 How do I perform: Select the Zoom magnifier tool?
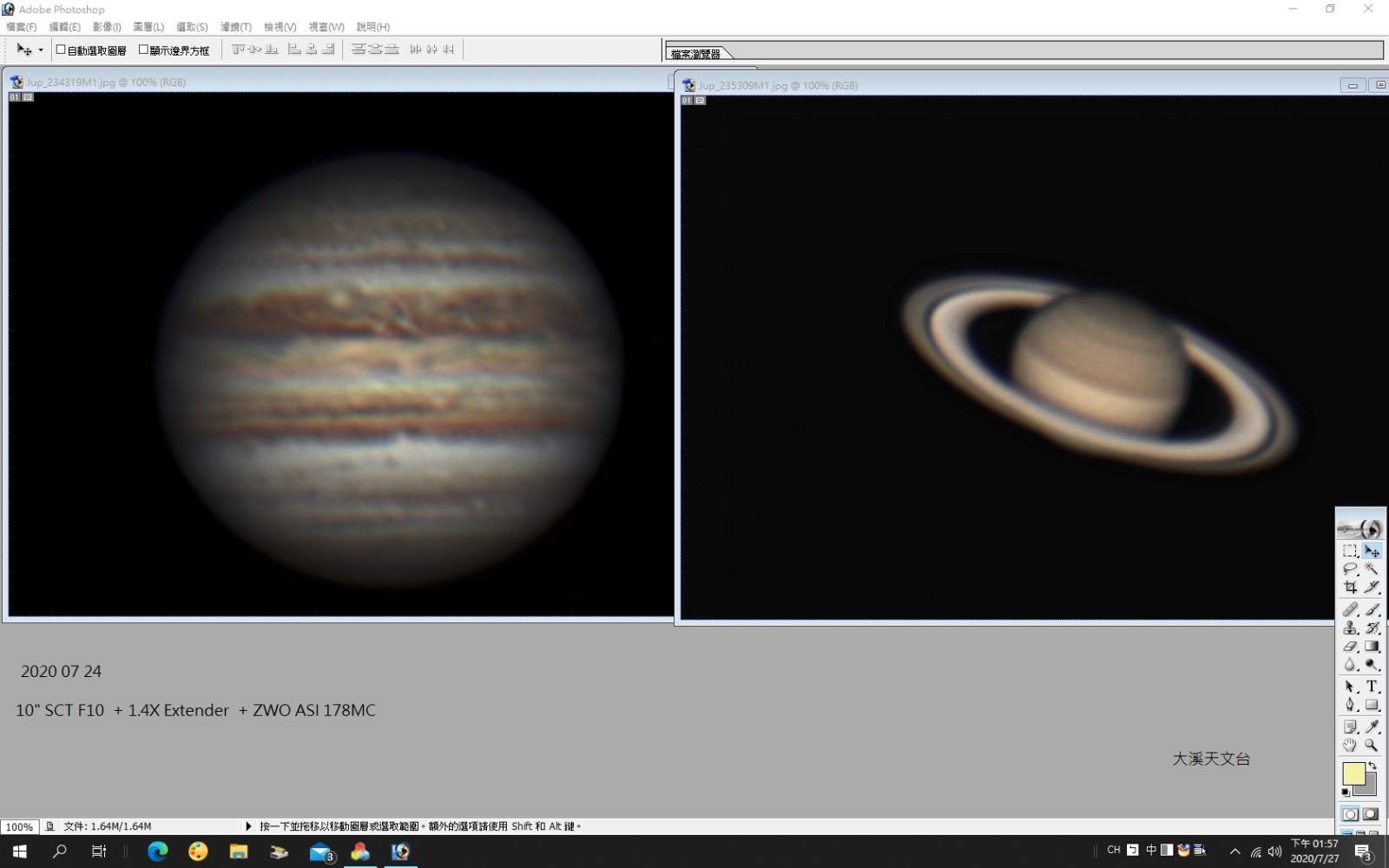pos(1372,745)
